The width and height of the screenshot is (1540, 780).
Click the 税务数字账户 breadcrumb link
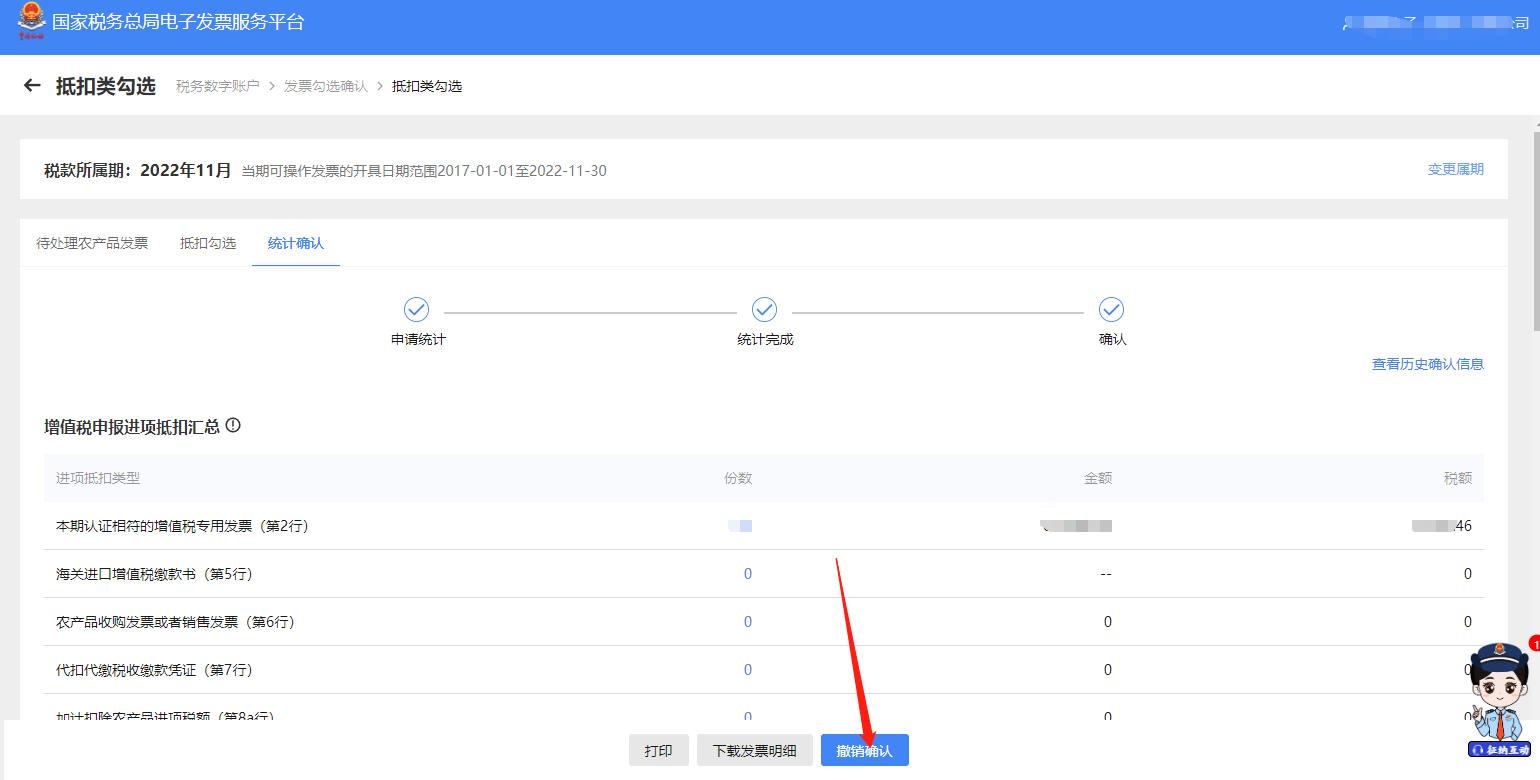218,86
